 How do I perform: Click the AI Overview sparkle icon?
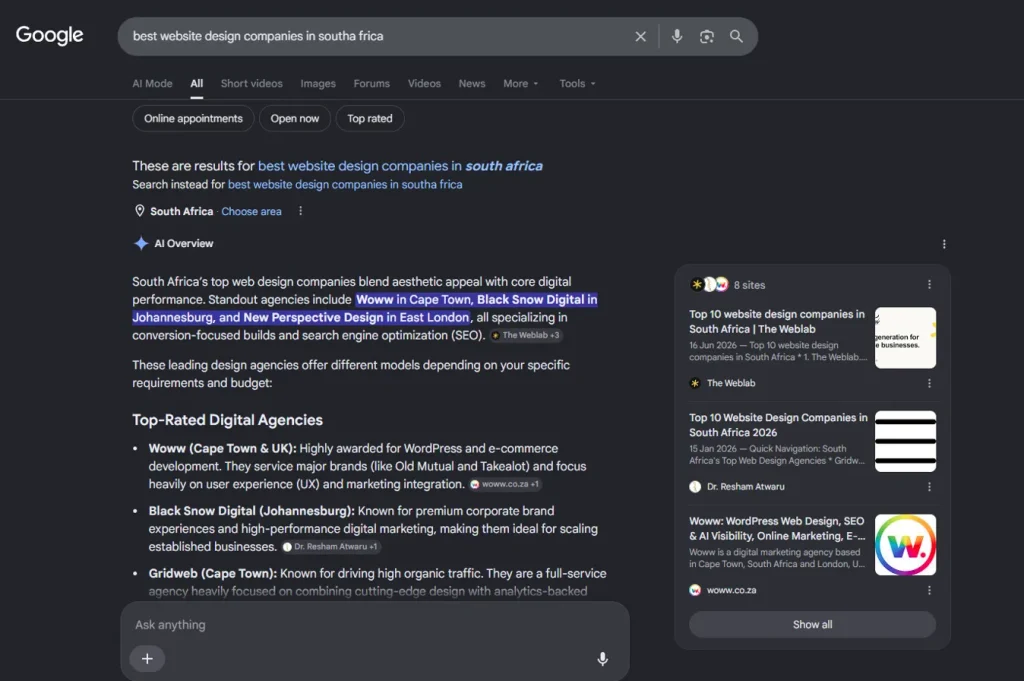click(x=141, y=244)
